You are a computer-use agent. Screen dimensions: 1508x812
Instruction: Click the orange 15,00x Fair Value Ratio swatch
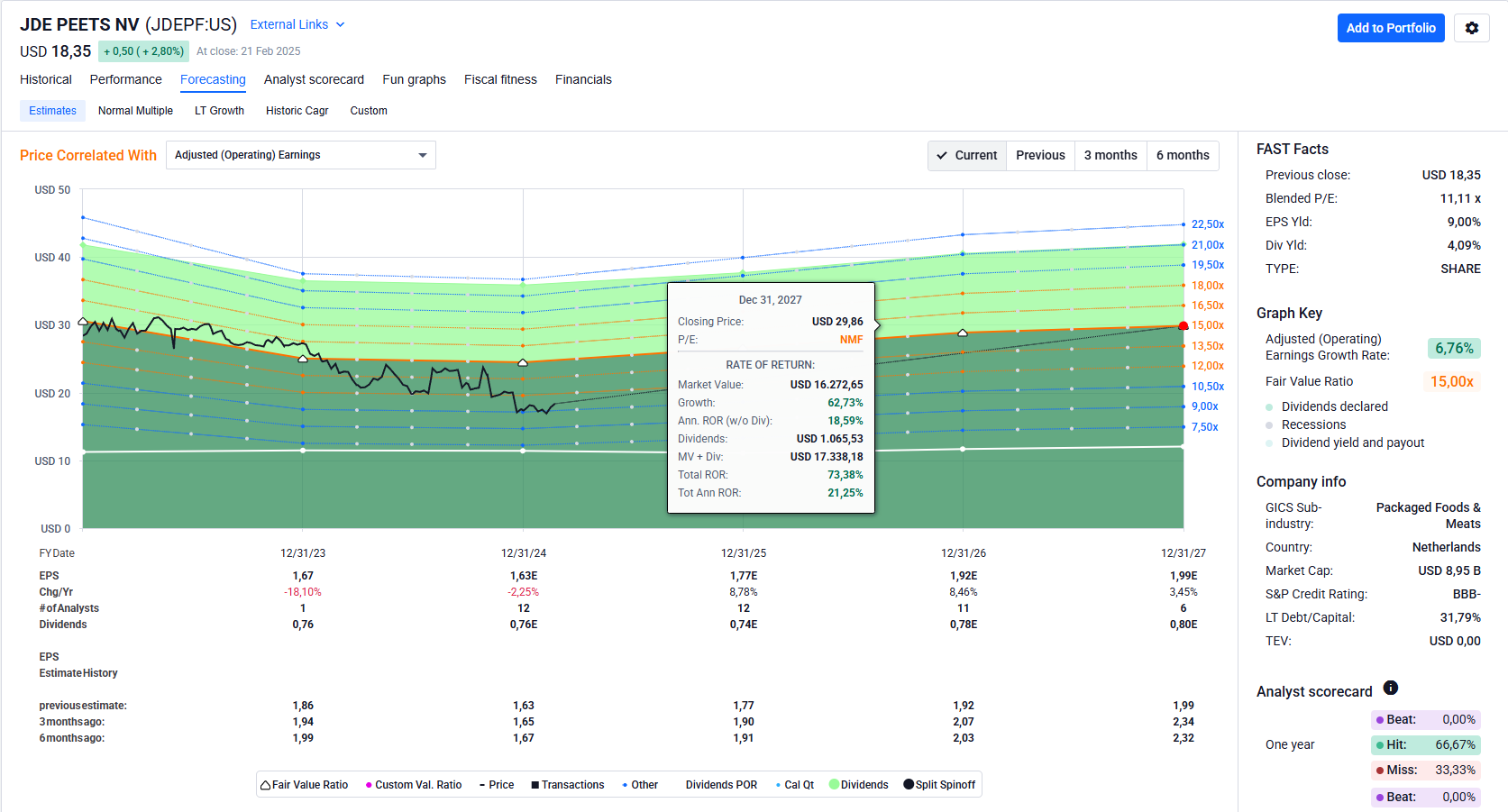point(1451,382)
